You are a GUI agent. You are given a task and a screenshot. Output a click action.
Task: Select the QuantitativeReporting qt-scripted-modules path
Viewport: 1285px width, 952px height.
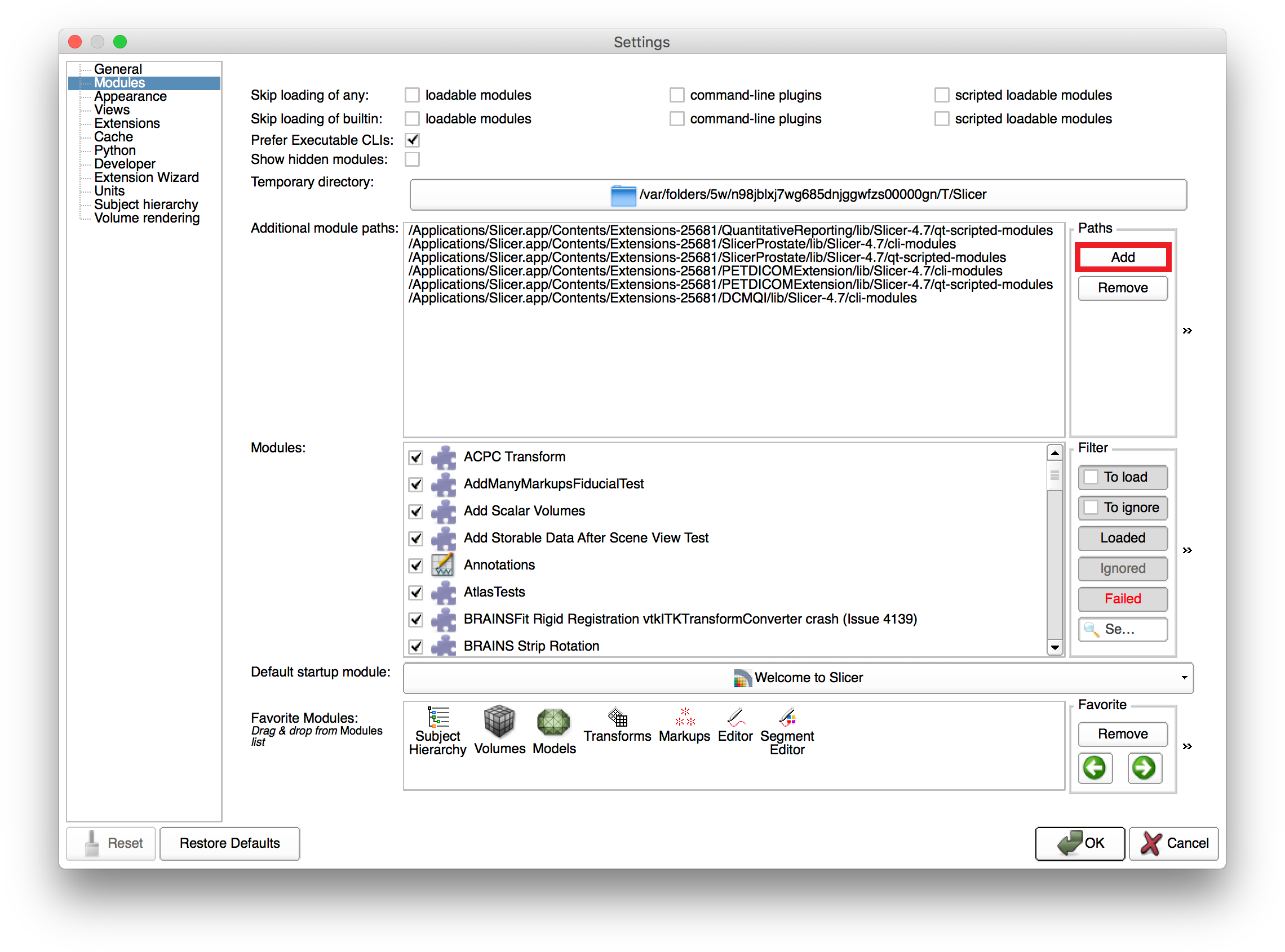pos(730,230)
